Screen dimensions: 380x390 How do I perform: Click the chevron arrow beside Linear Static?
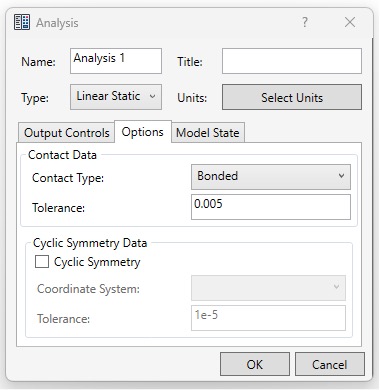152,97
